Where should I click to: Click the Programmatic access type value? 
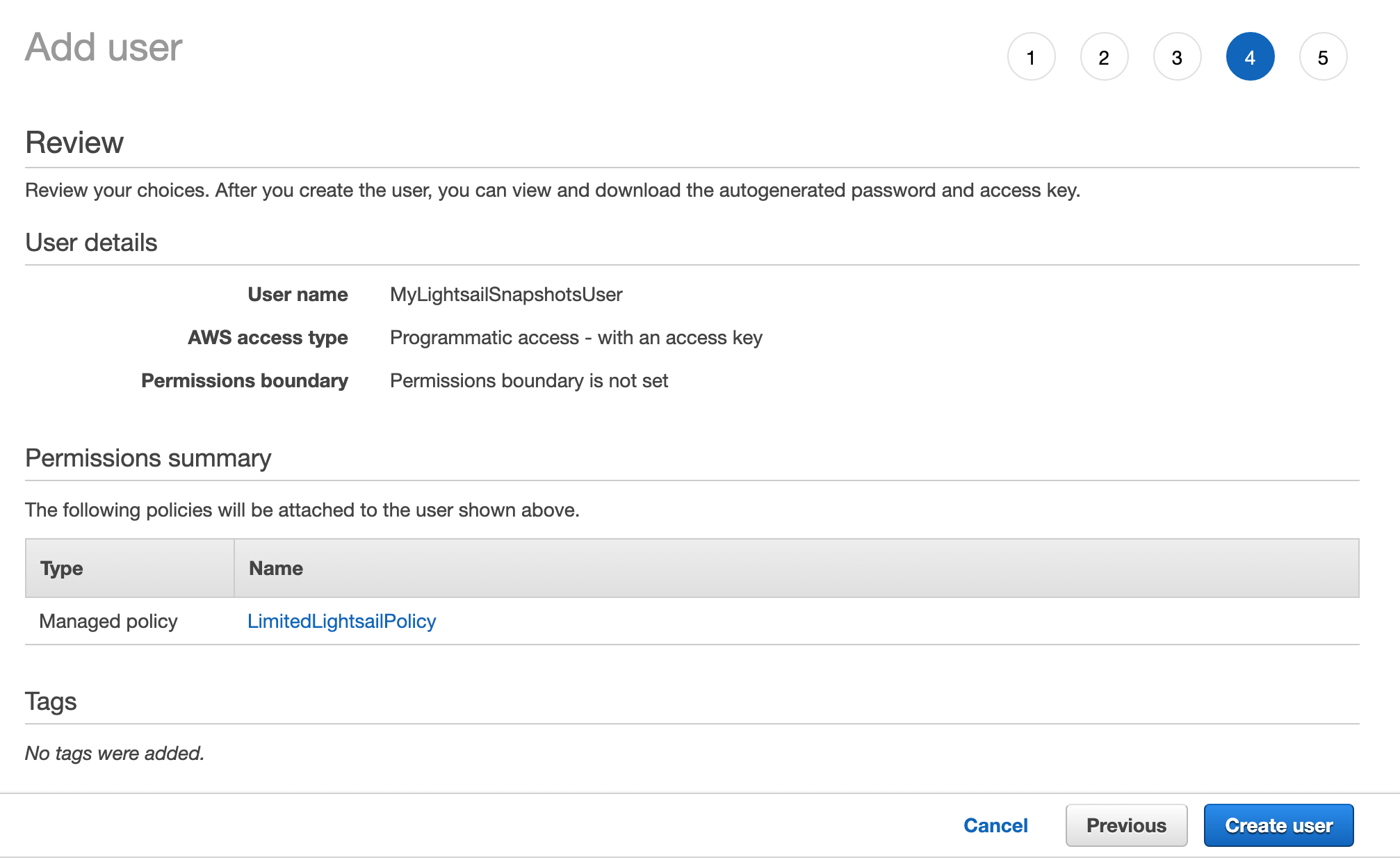576,337
